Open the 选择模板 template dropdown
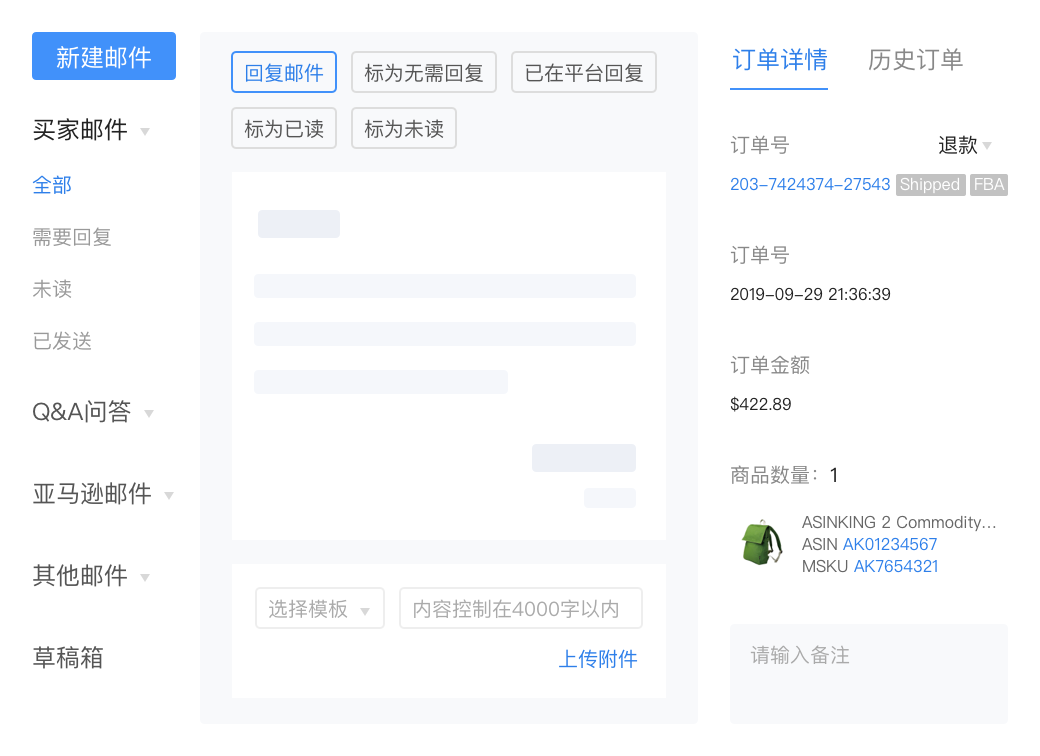This screenshot has height=756, width=1040. coord(319,607)
